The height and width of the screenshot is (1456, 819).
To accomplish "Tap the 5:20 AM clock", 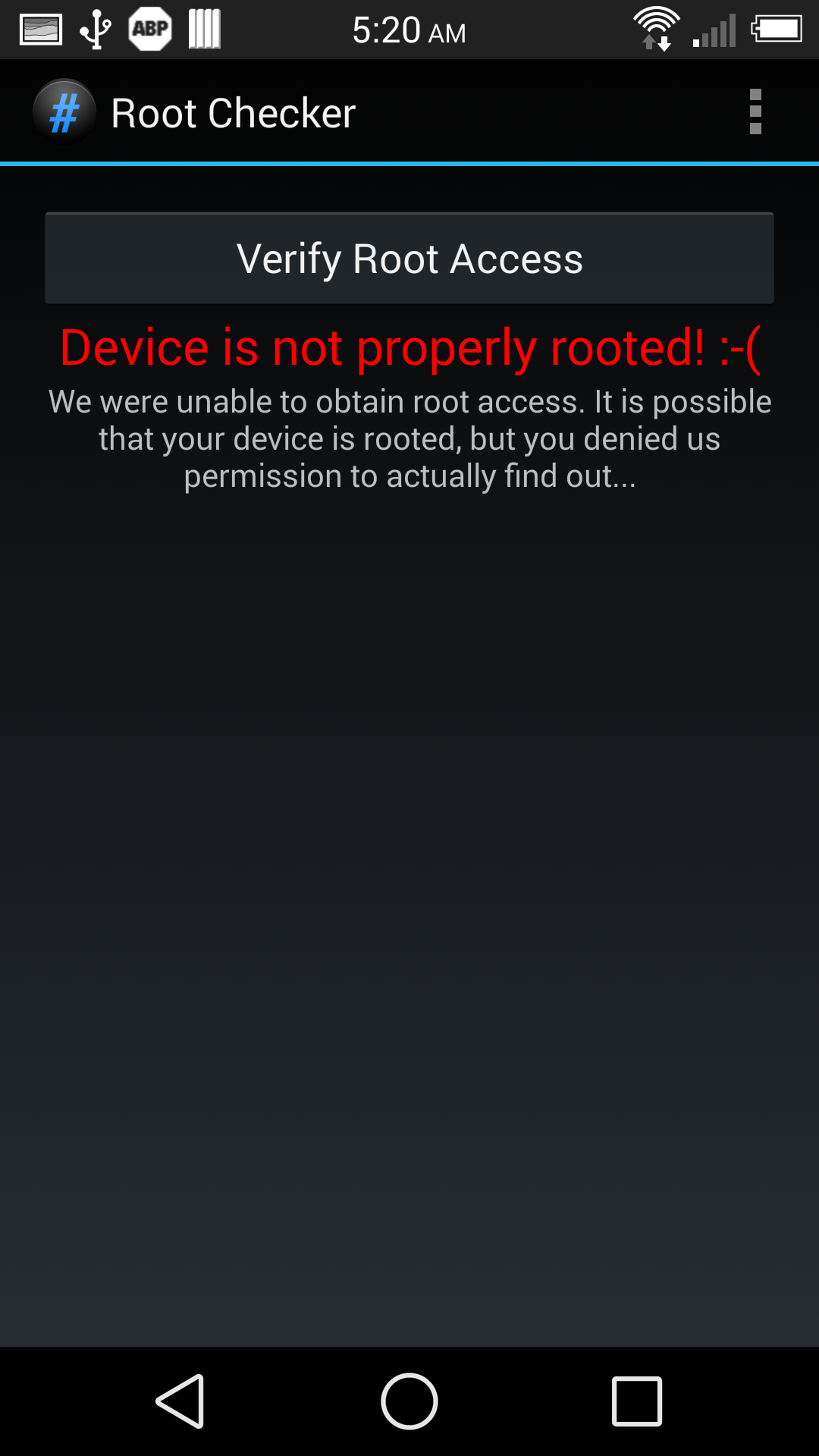I will 409,30.
